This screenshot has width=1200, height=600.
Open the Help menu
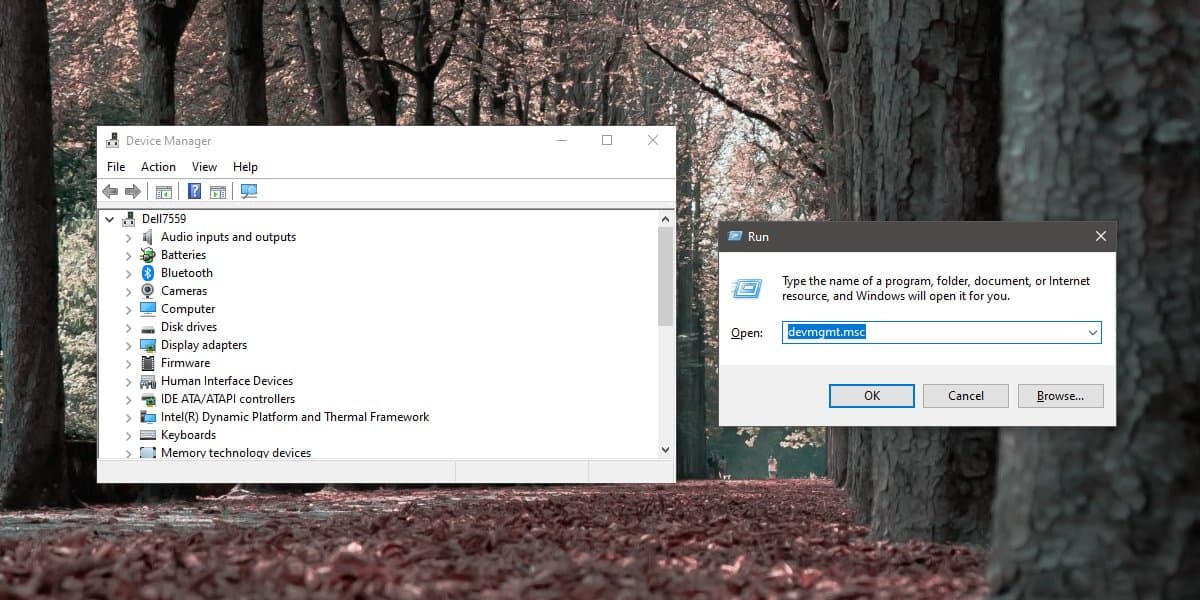[245, 167]
